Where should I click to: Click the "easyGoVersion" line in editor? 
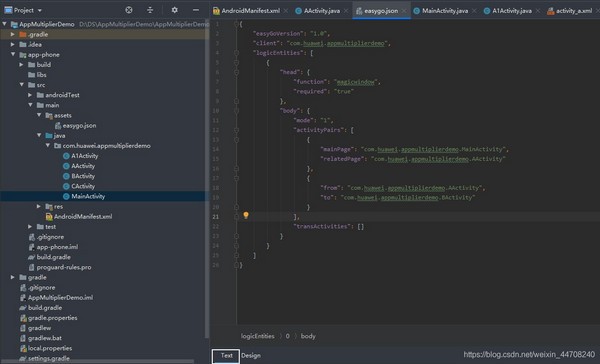(x=291, y=34)
